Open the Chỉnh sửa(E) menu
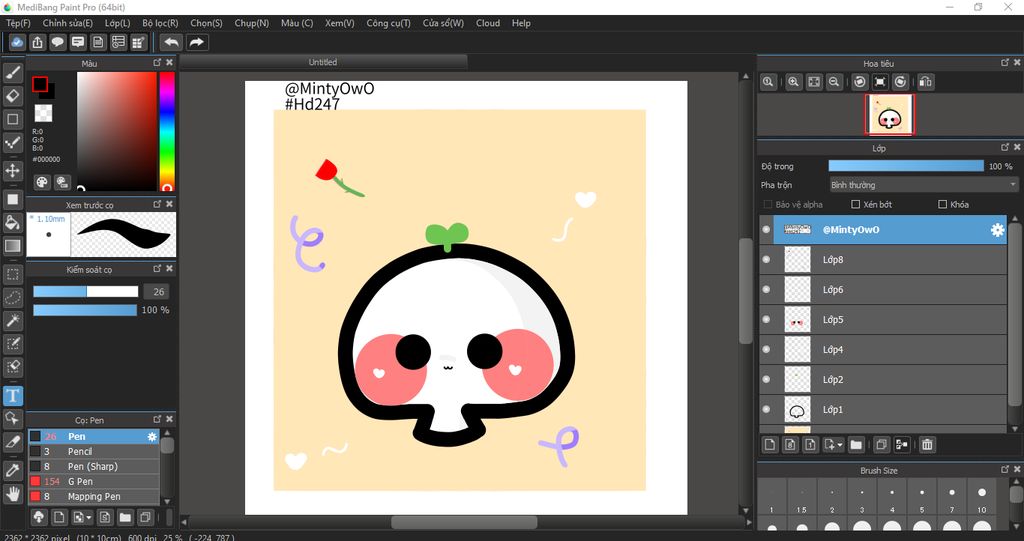 (x=68, y=23)
